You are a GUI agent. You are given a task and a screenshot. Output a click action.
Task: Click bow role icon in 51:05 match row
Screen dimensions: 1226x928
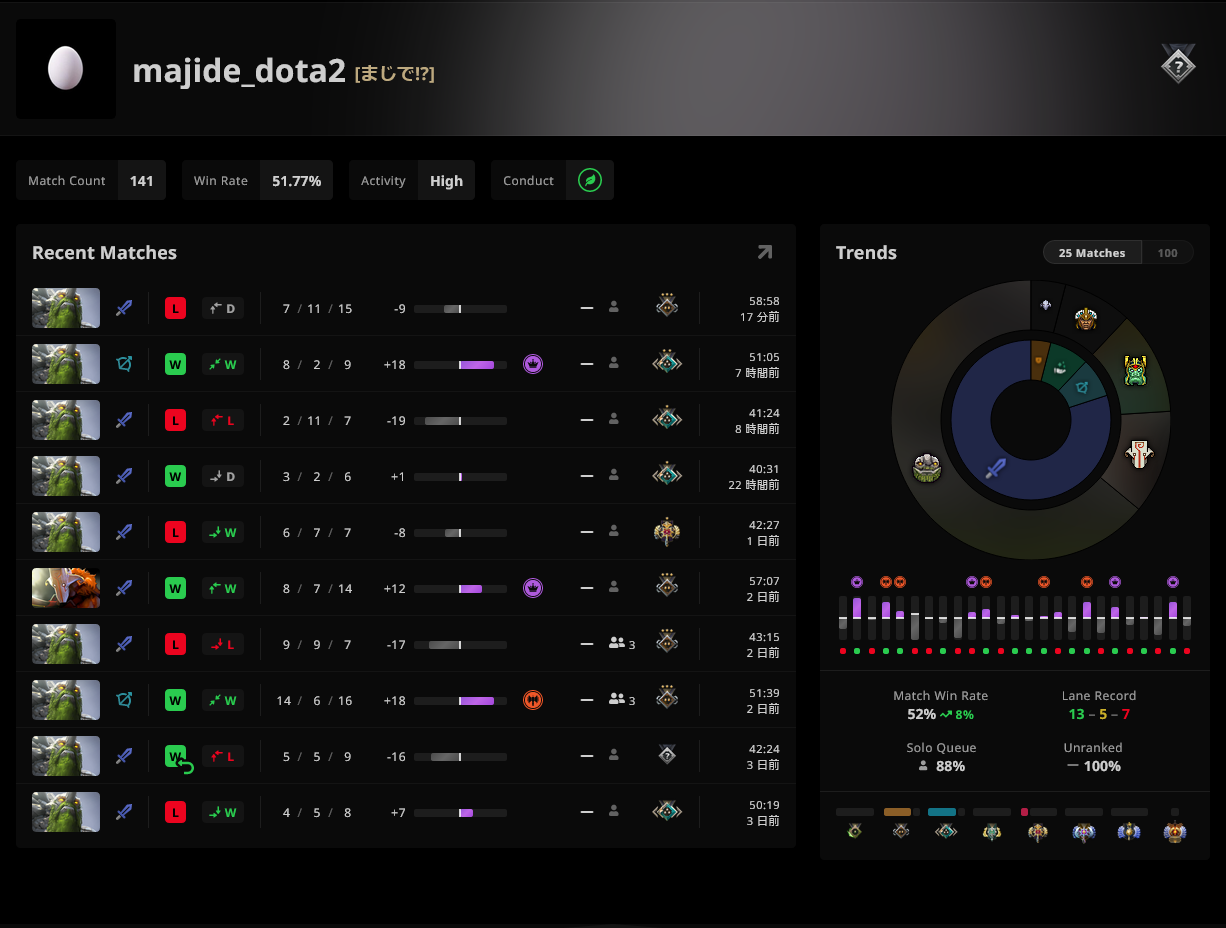[124, 364]
